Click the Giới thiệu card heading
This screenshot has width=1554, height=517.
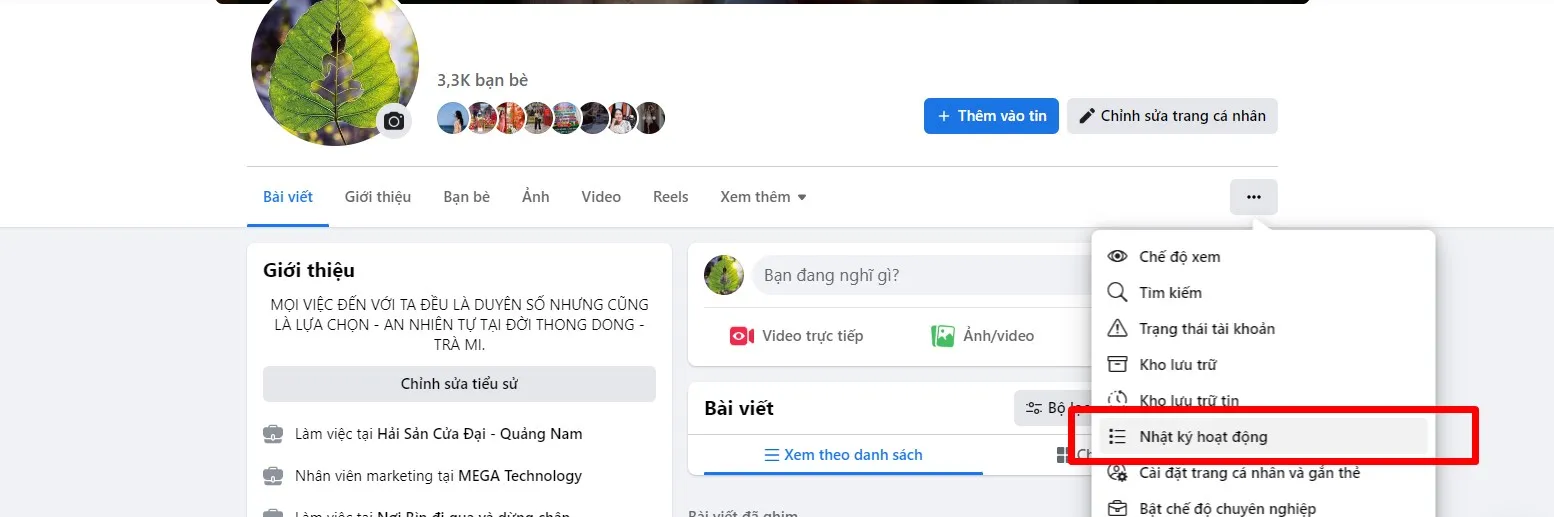tap(309, 270)
